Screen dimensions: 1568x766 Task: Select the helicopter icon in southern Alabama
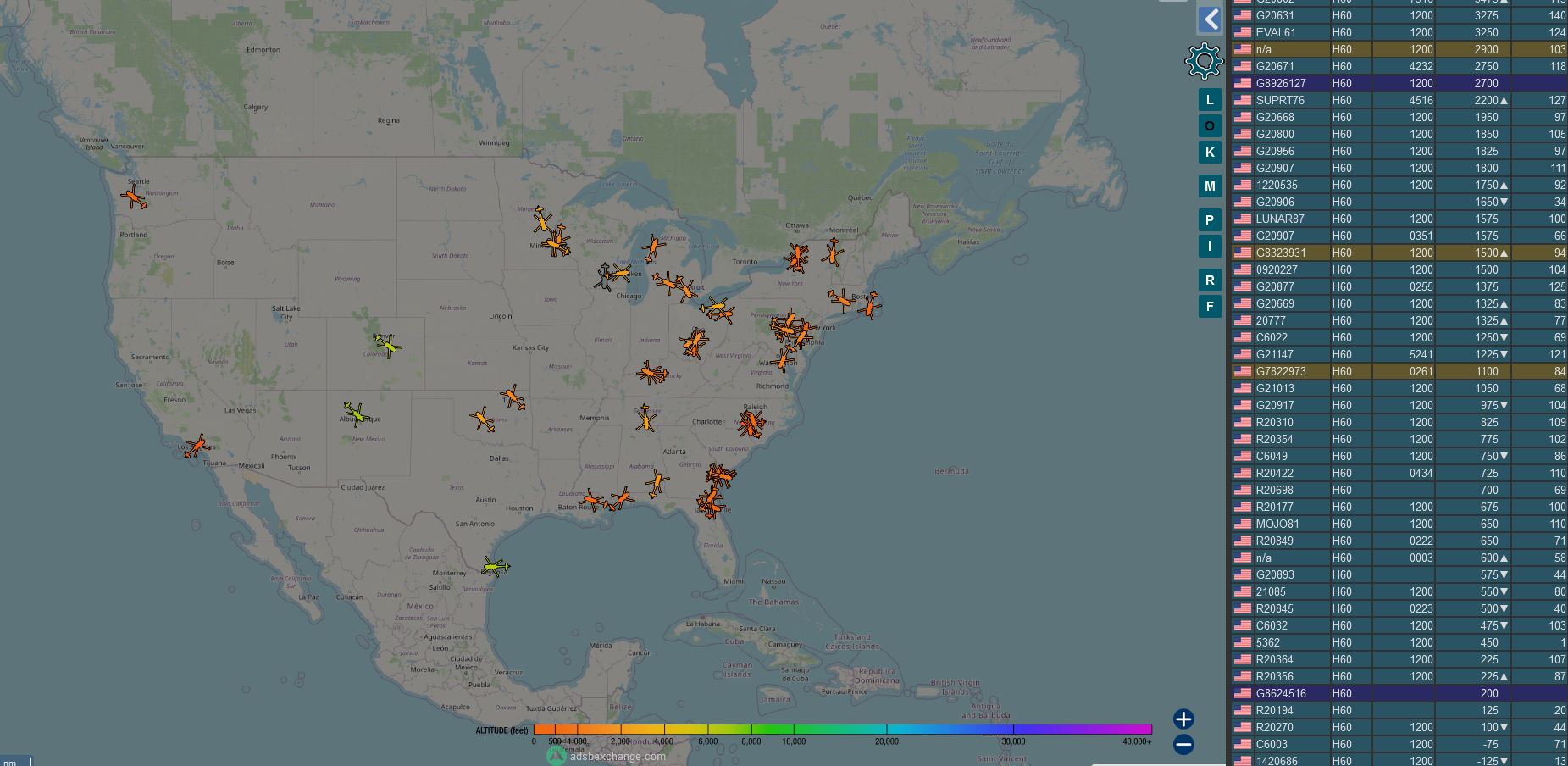657,484
